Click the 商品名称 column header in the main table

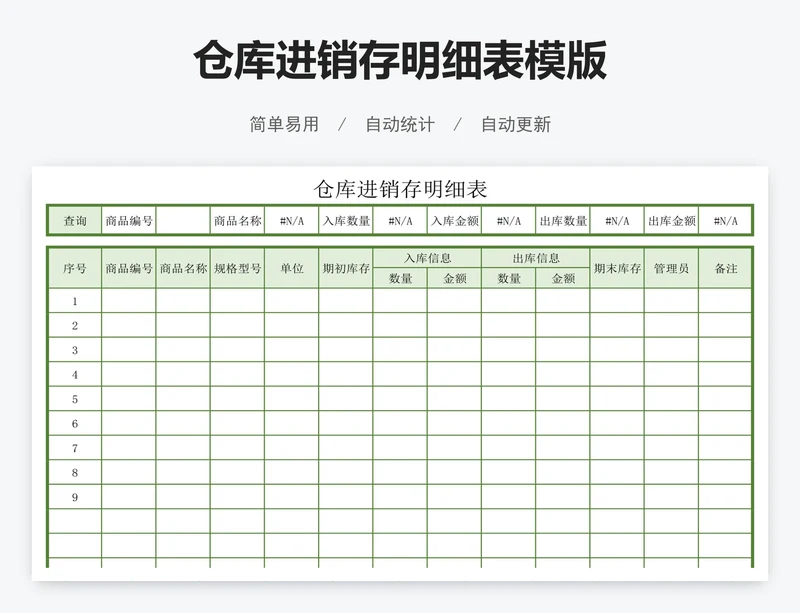[183, 268]
